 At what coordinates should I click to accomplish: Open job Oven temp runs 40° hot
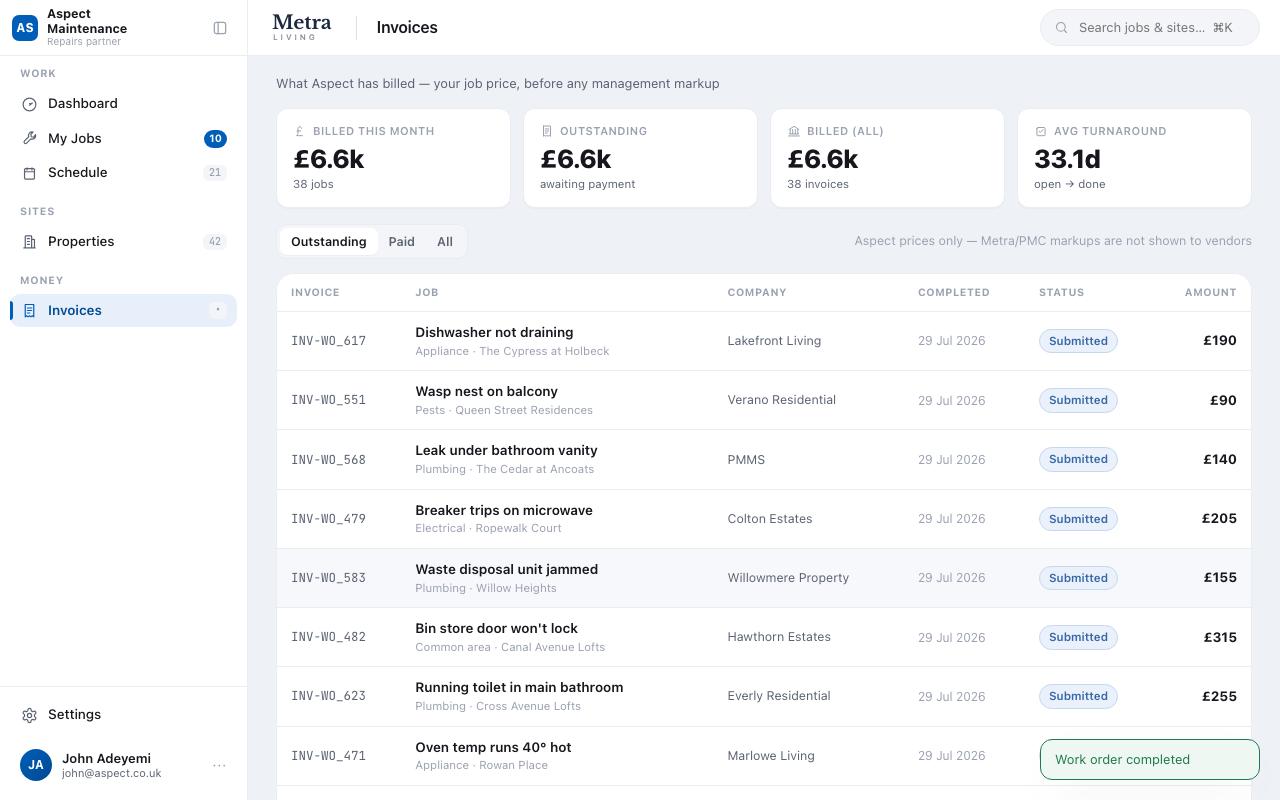(x=493, y=748)
